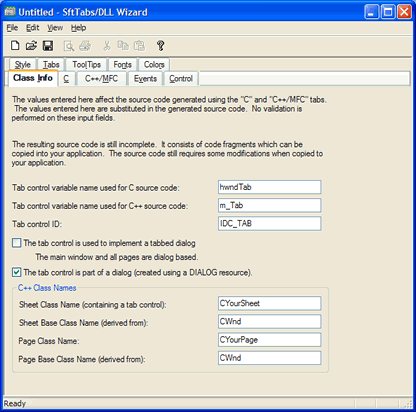
Task: Click the New document toolbar icon
Action: (x=15, y=45)
